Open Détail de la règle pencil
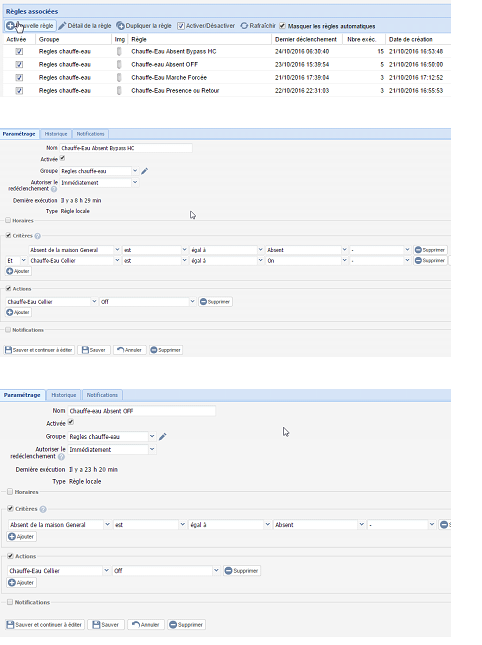Viewport: 482px width, 645px height. coord(62,26)
